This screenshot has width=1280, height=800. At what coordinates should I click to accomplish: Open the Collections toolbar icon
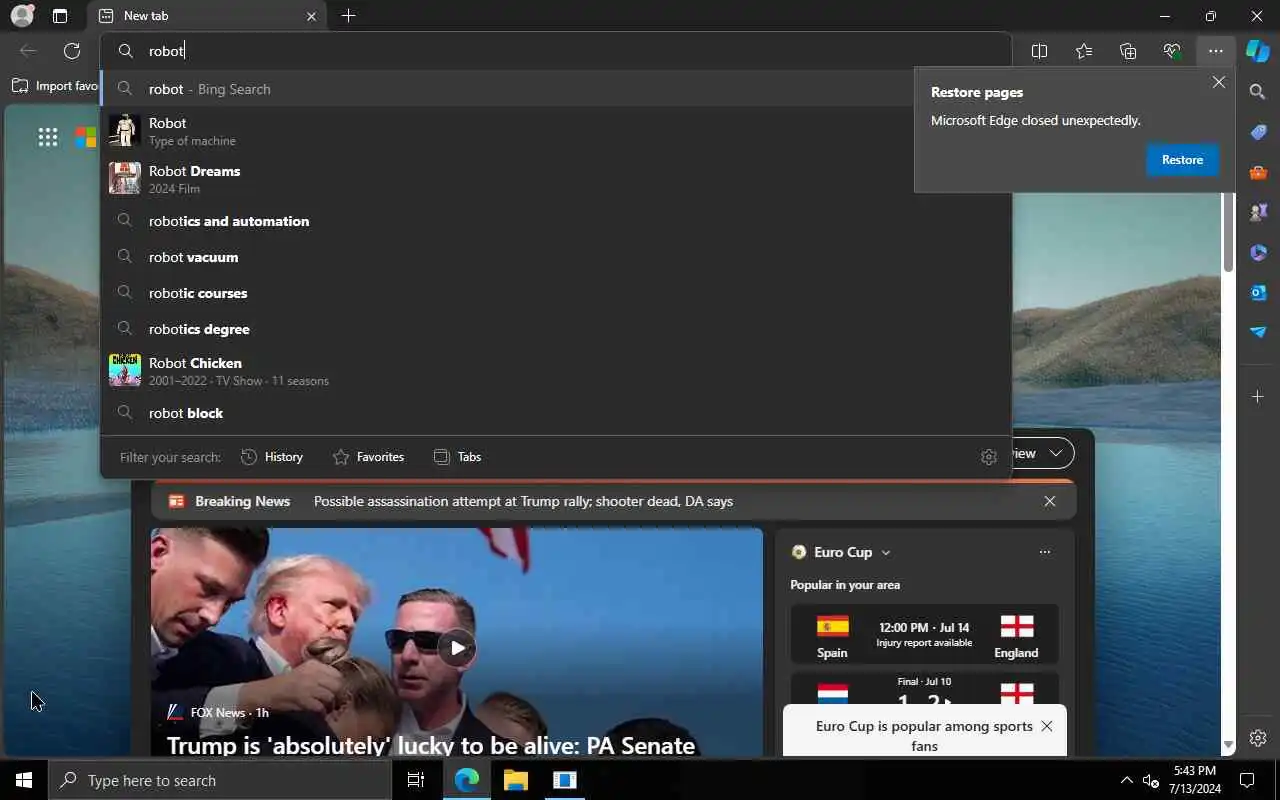click(1128, 51)
